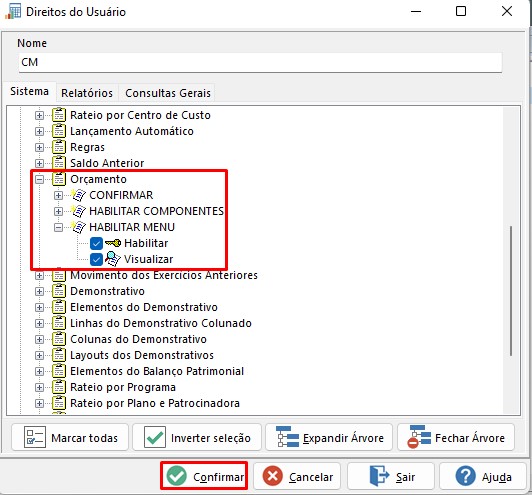Click the Rateio por Centro de Custo clipboard icon
Viewport: 532px width, 495px height.
pos(59,115)
